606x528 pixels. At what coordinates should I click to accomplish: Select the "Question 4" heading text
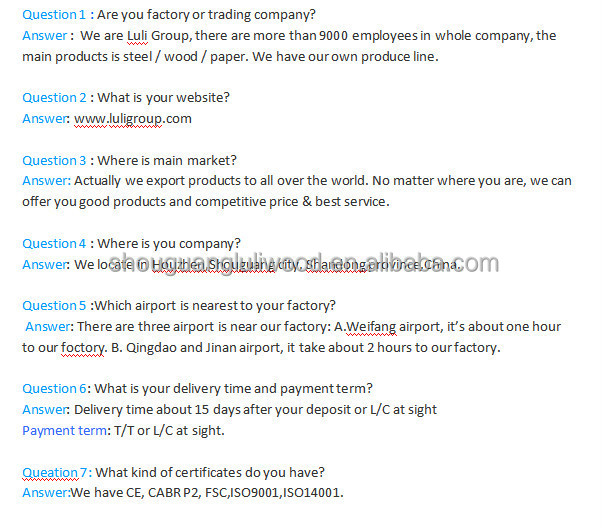(x=54, y=243)
